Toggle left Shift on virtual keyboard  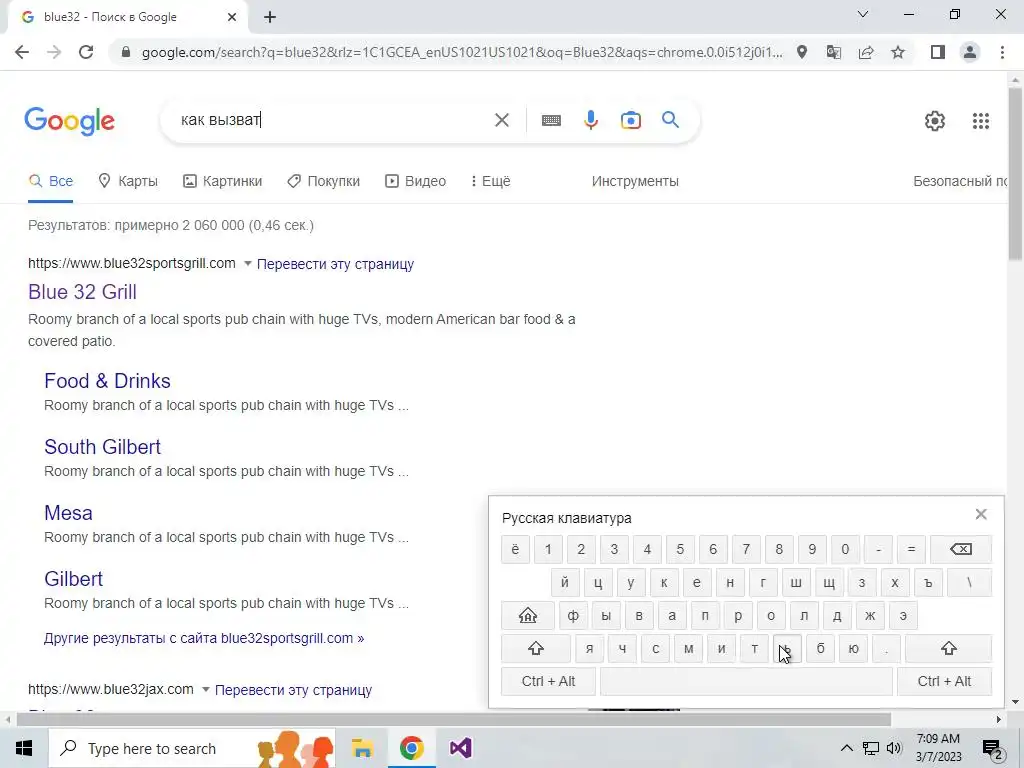(x=536, y=648)
